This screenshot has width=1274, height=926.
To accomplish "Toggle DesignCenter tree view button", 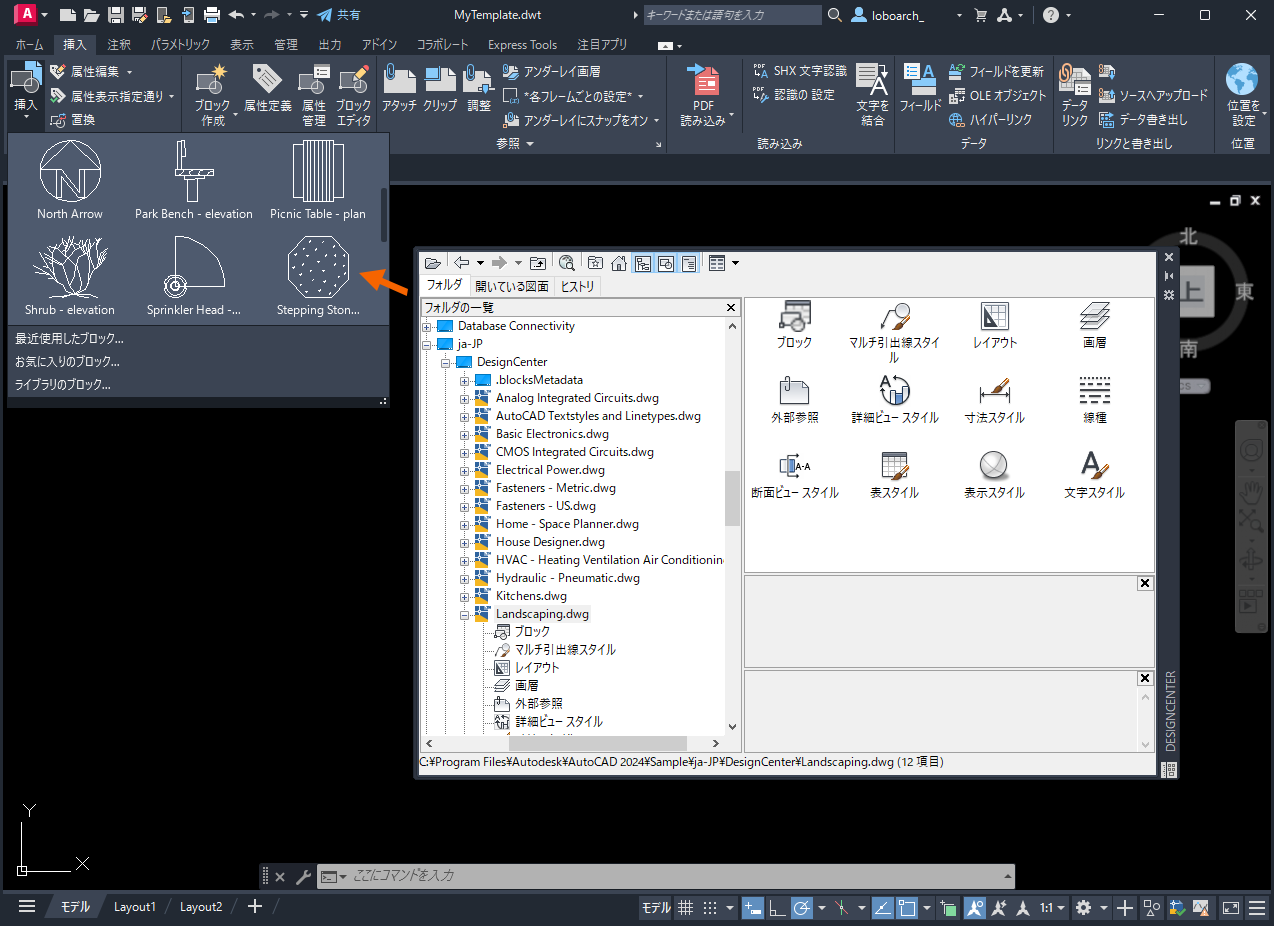I will click(x=643, y=263).
